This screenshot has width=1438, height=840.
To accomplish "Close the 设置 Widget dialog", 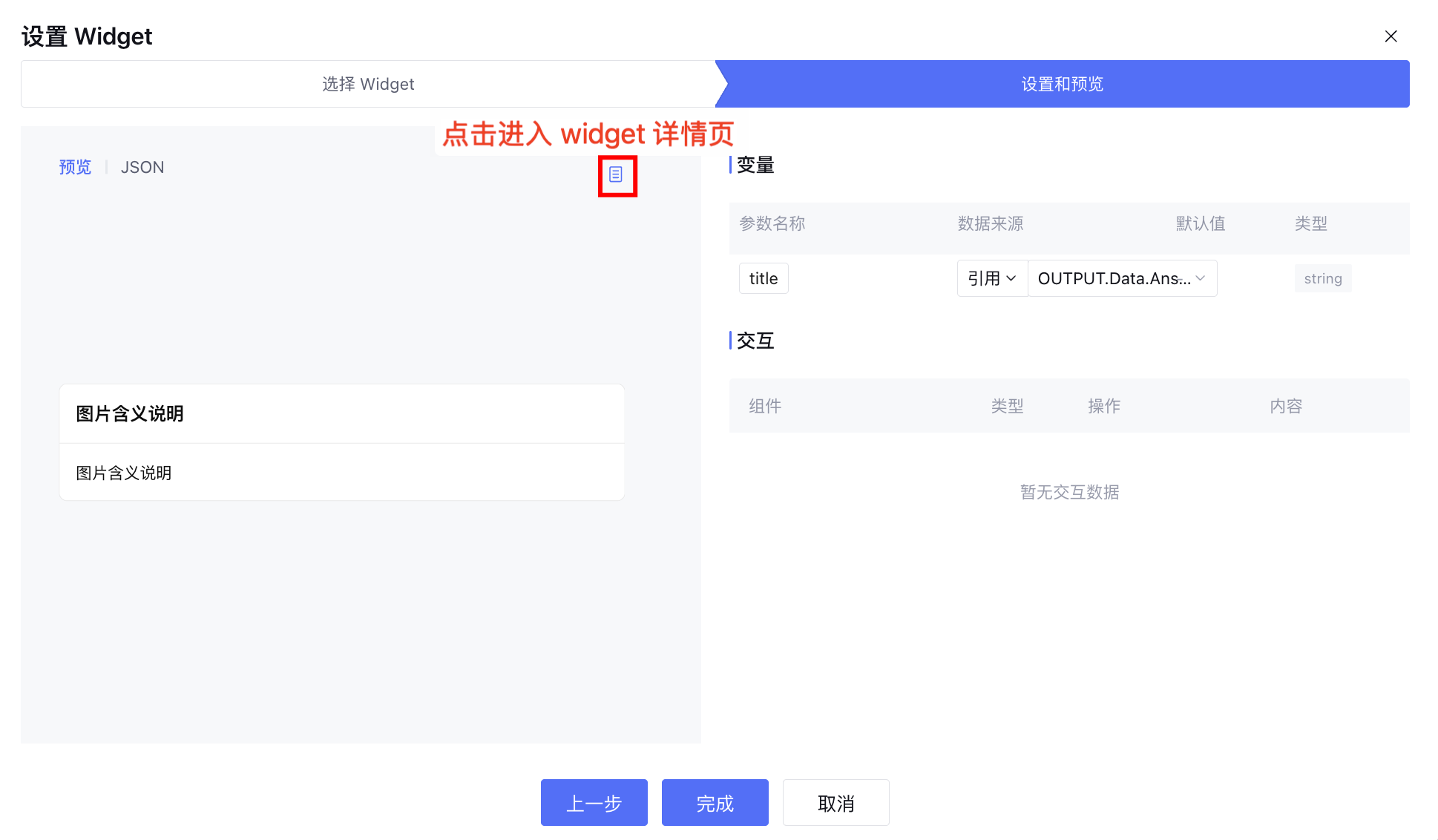I will coord(1391,36).
